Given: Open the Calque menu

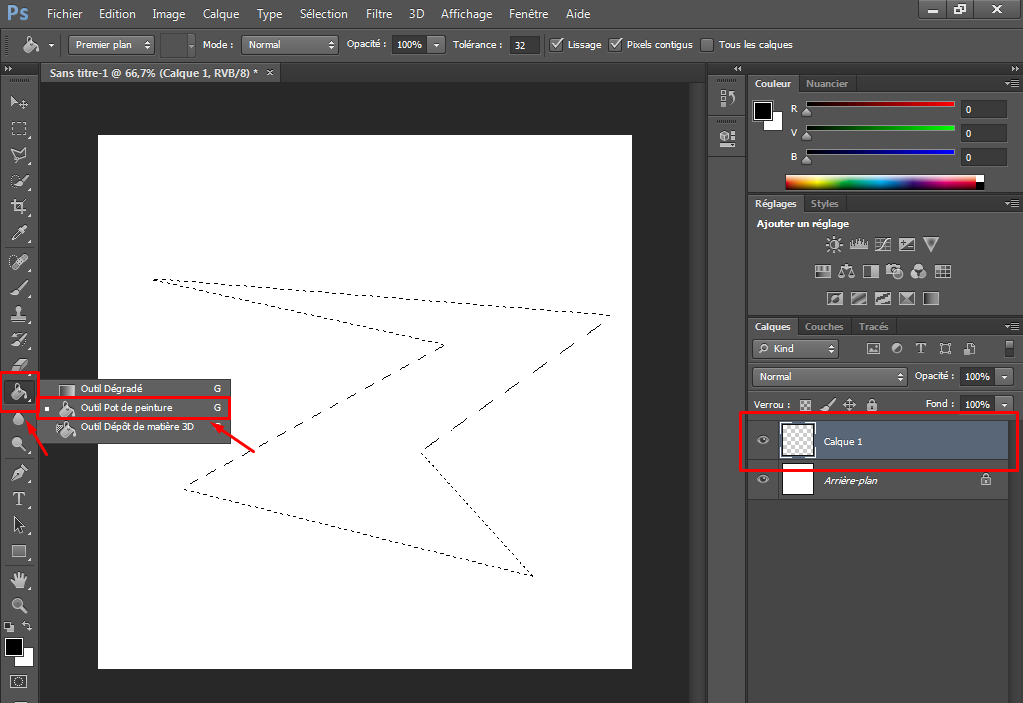Looking at the screenshot, I should (221, 14).
